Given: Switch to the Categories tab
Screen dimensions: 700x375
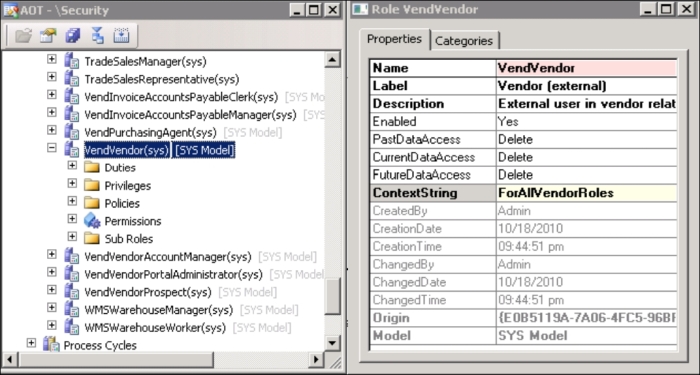Looking at the screenshot, I should tap(464, 41).
